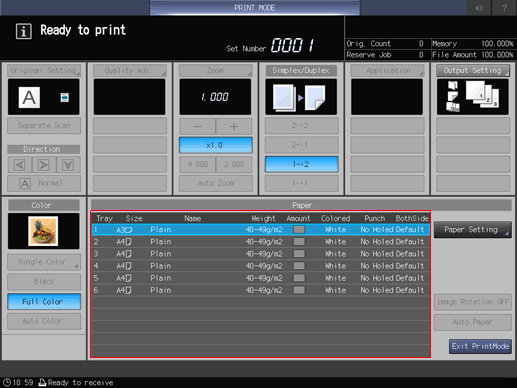Open the Output Setting menu
The height and width of the screenshot is (388, 517).
coord(473,71)
